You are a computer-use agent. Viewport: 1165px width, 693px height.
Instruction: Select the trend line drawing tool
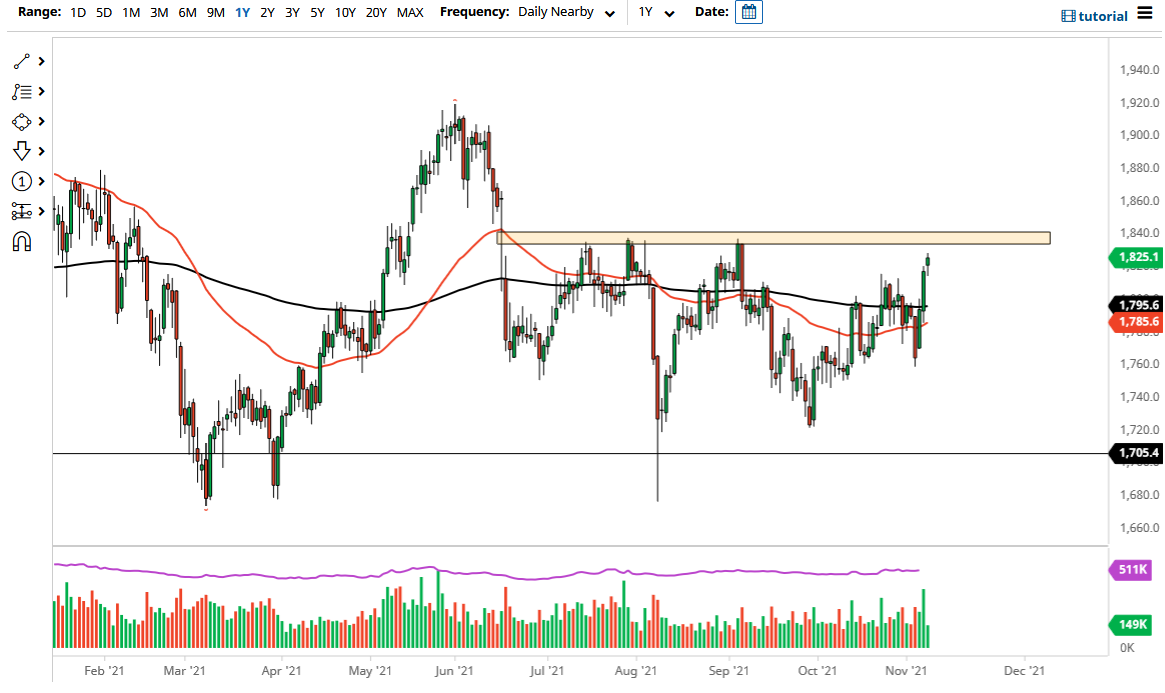22,62
